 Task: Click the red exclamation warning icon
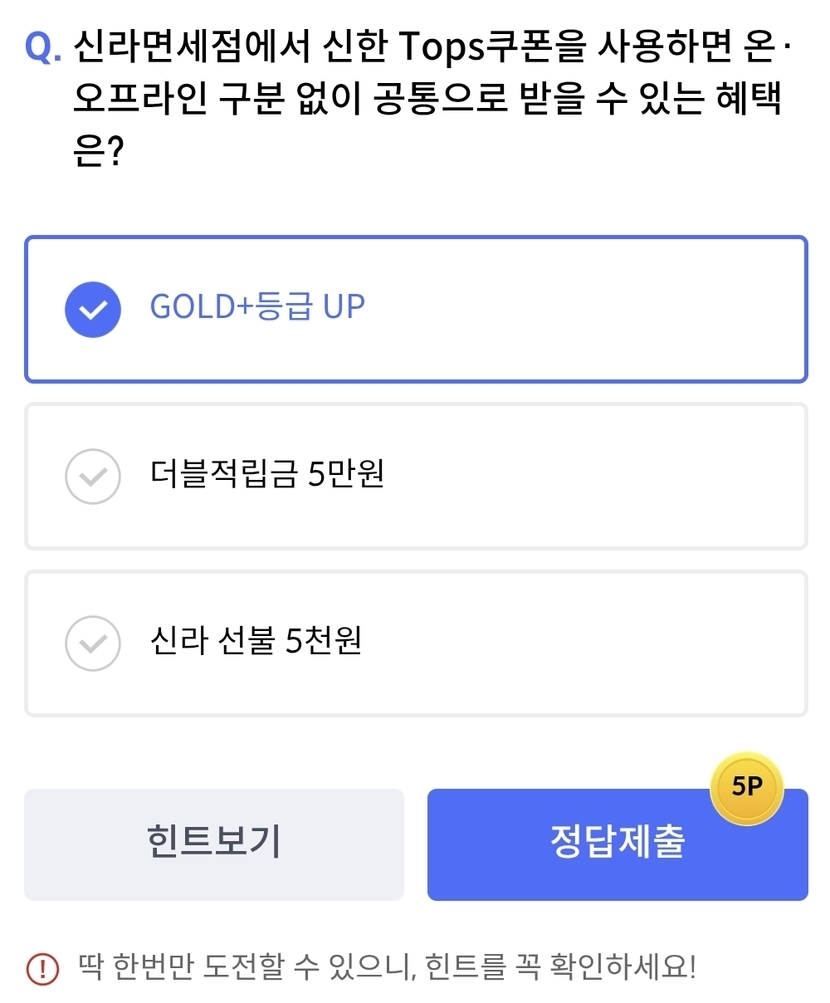(43, 968)
